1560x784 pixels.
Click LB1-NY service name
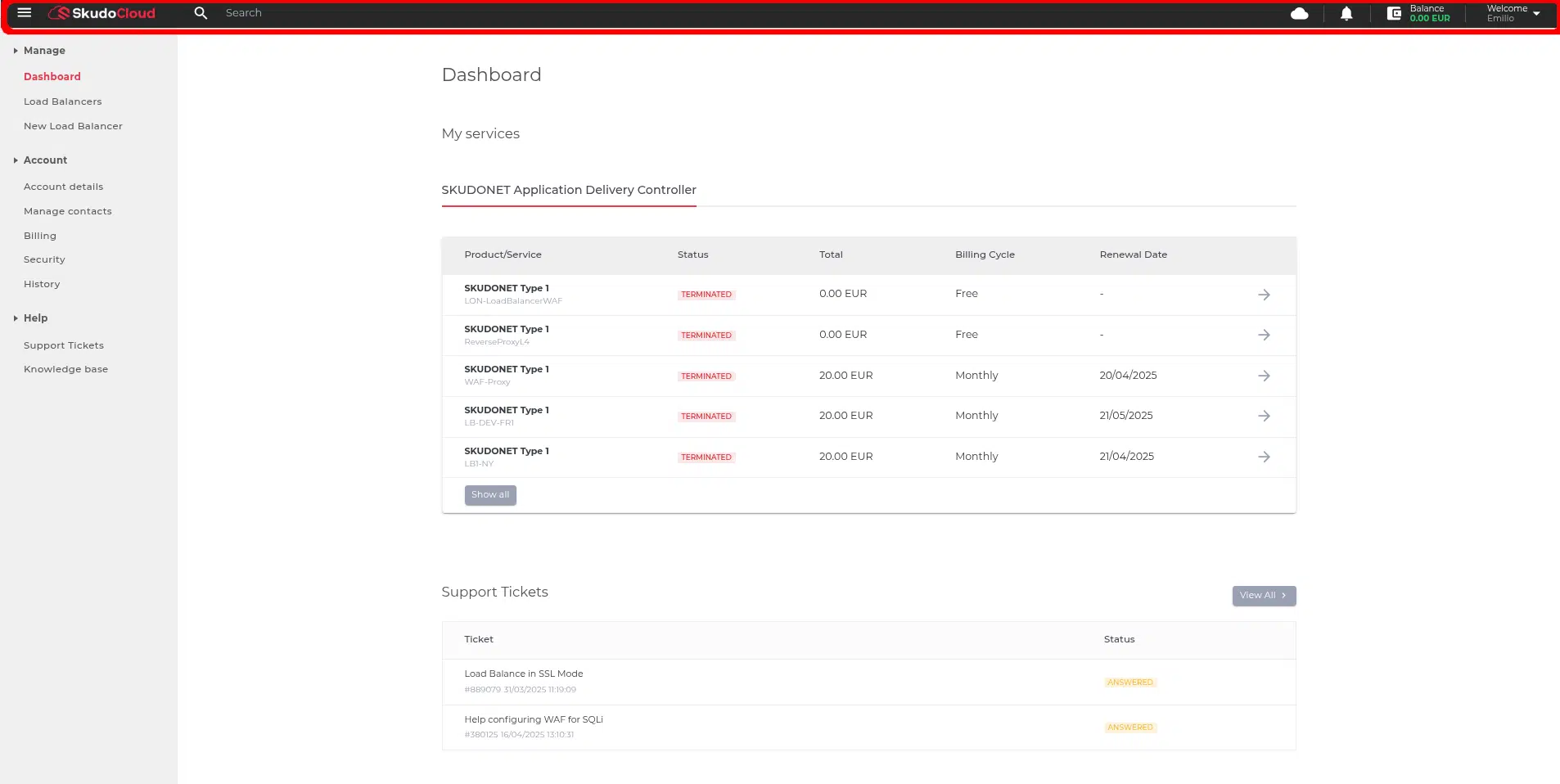479,464
